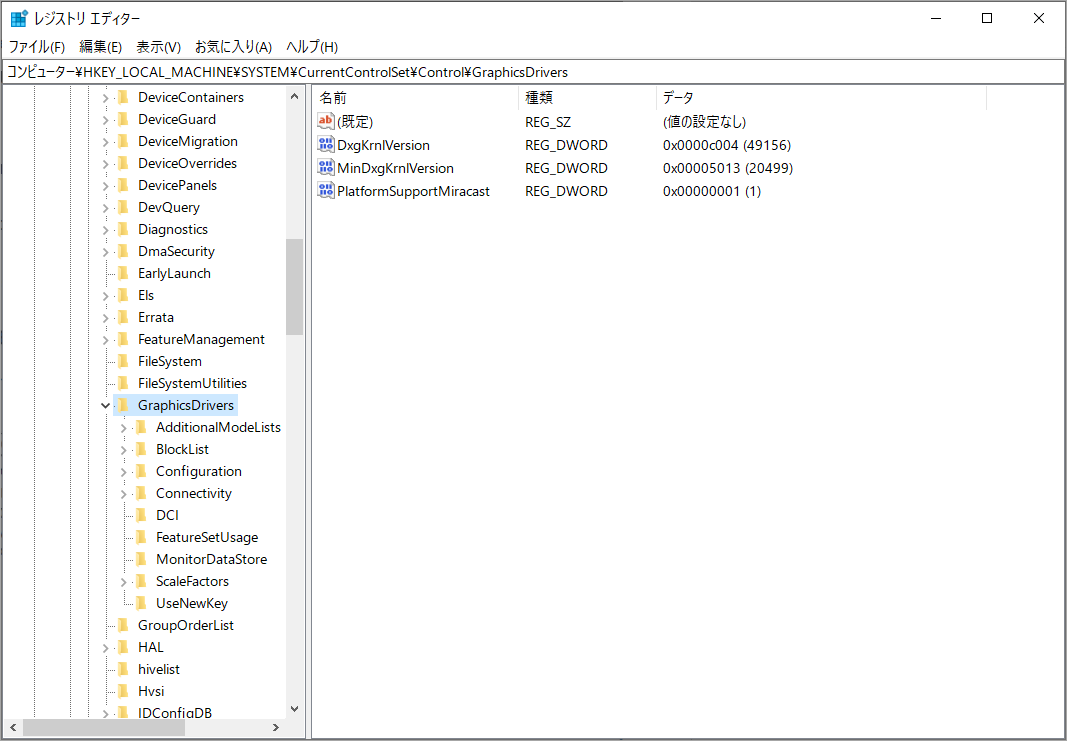
Task: Click the folder icon of MonitorDataStore key
Action: [x=141, y=559]
